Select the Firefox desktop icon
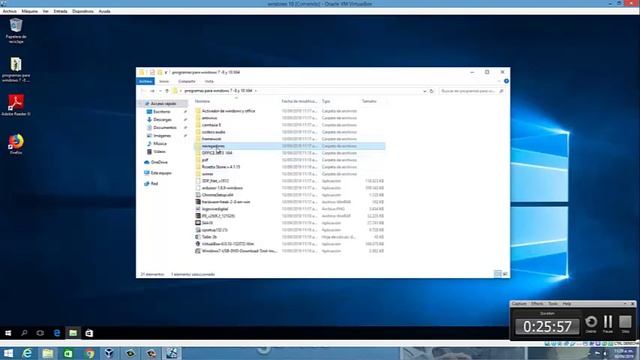The image size is (640, 360). pos(16,144)
